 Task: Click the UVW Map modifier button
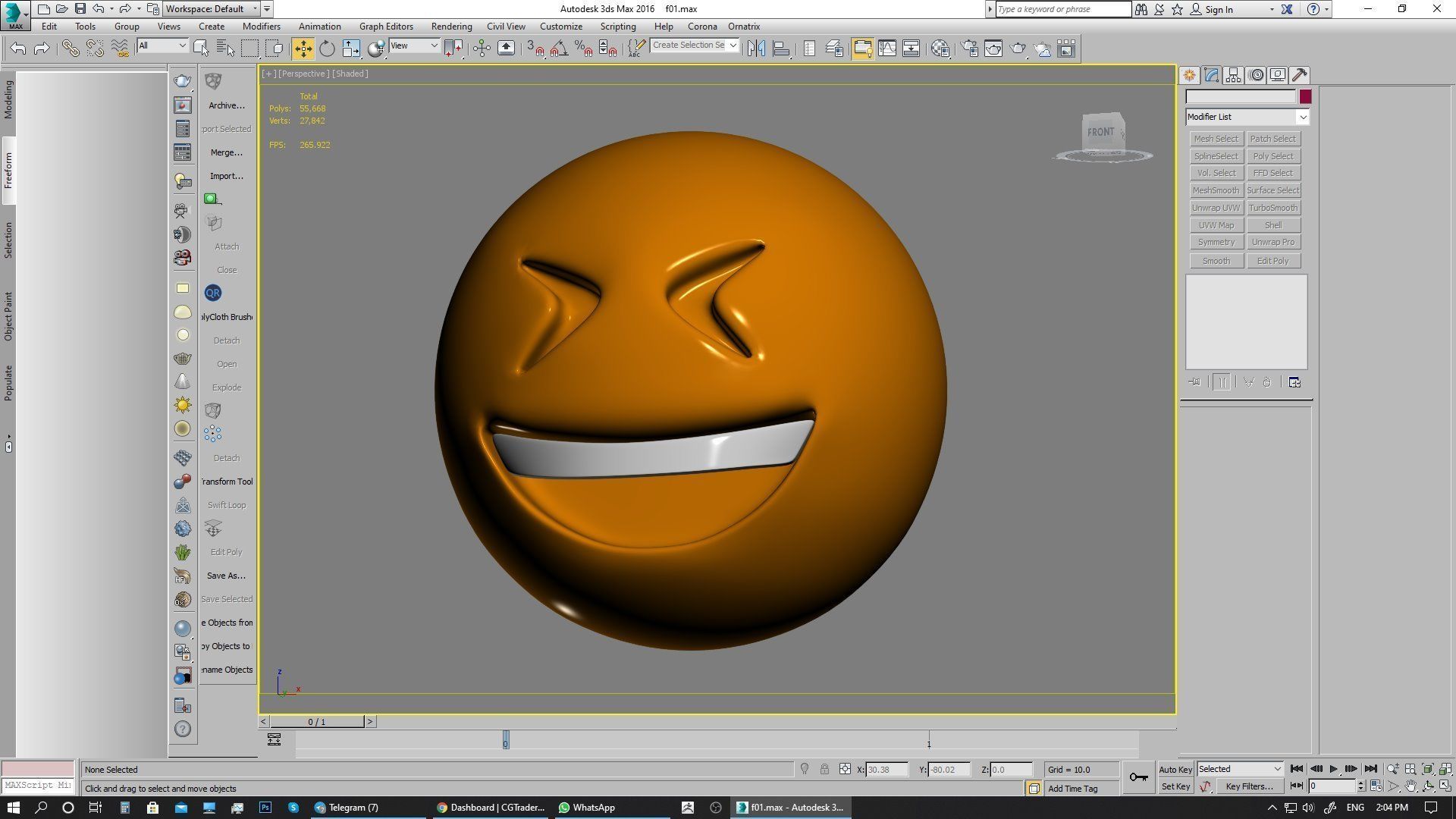click(x=1216, y=225)
